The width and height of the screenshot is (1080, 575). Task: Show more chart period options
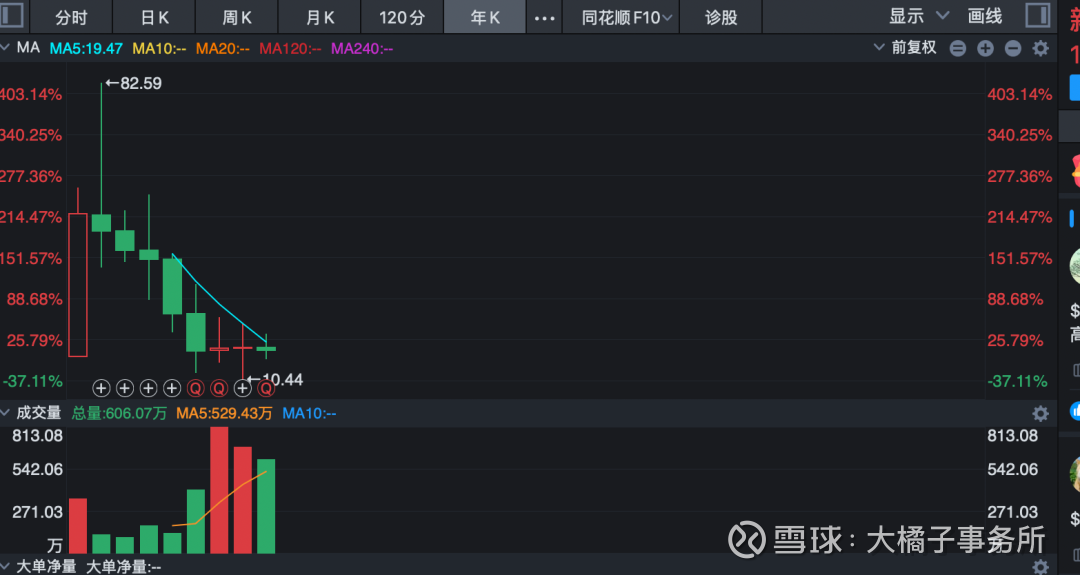(x=545, y=17)
